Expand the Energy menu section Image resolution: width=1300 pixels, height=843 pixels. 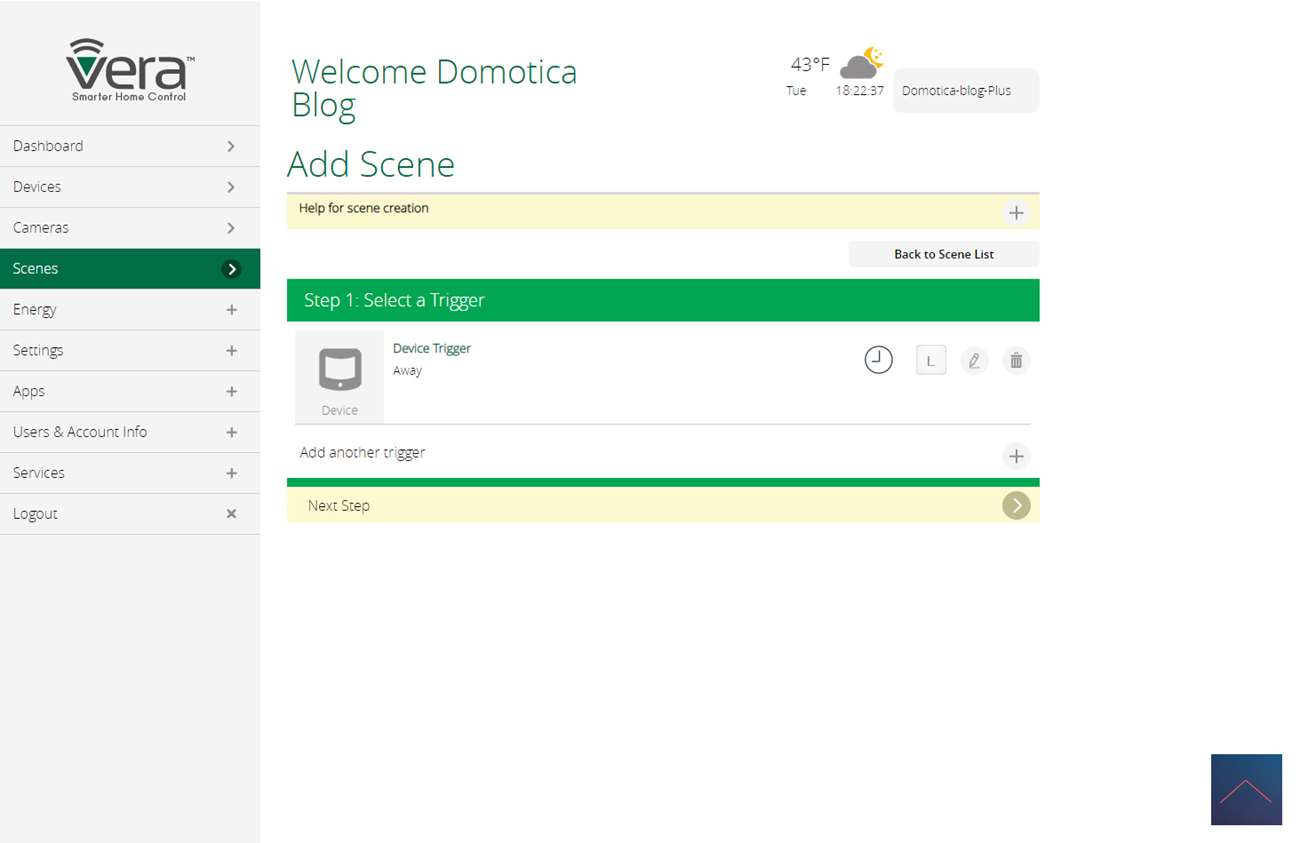pyautogui.click(x=231, y=310)
